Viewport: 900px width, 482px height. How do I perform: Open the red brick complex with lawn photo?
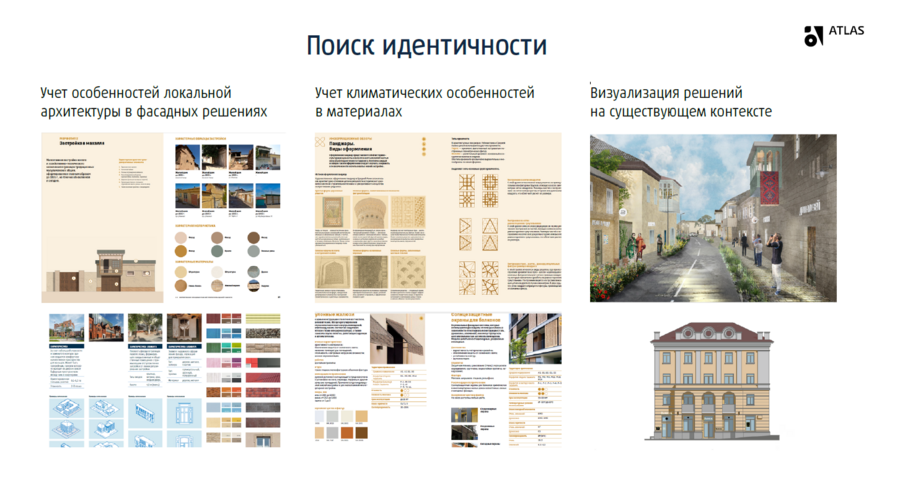point(66,328)
